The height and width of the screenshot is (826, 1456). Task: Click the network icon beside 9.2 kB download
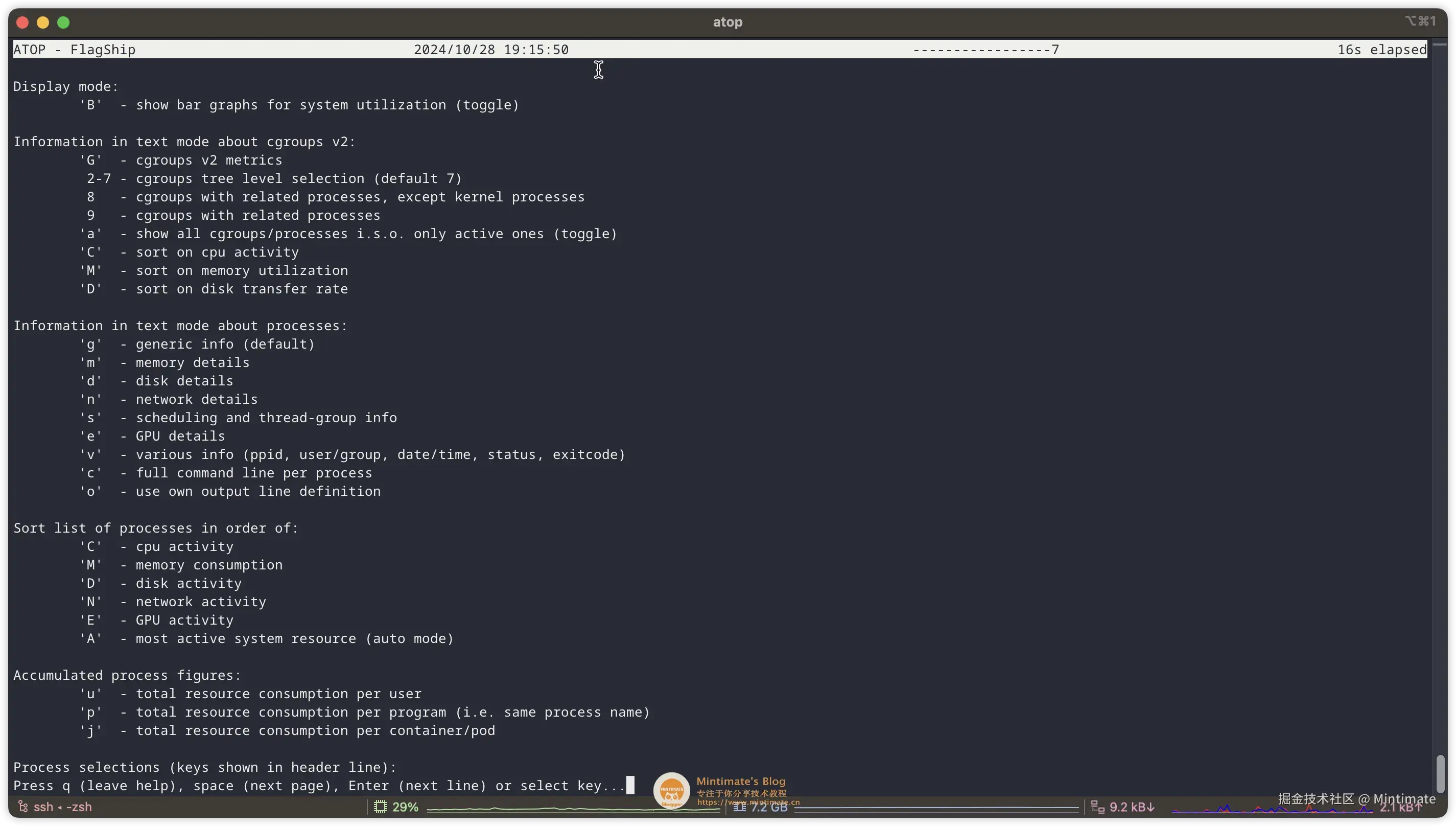tap(1098, 807)
